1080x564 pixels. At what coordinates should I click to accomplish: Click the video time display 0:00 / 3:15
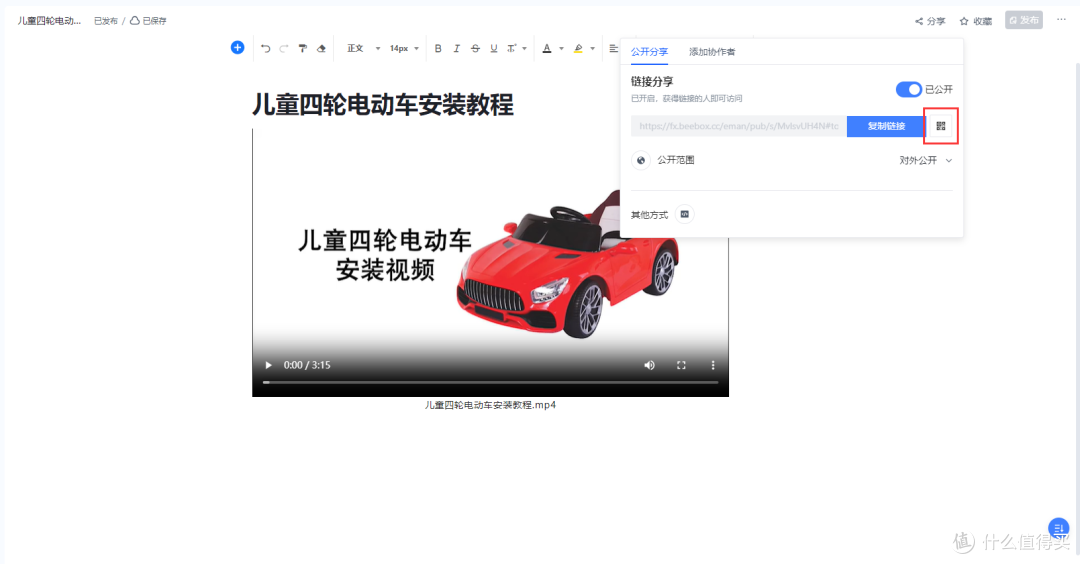(x=307, y=365)
